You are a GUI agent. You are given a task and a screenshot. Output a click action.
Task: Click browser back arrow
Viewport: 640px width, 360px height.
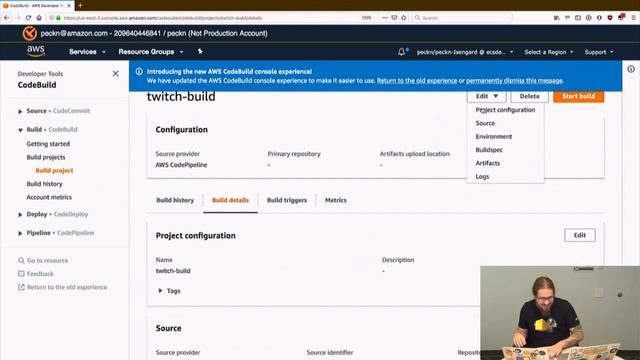pyautogui.click(x=7, y=18)
